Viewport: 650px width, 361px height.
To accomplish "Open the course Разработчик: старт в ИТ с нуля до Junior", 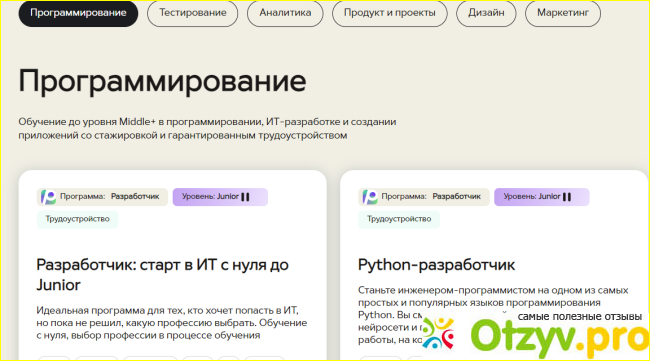I will 162,274.
